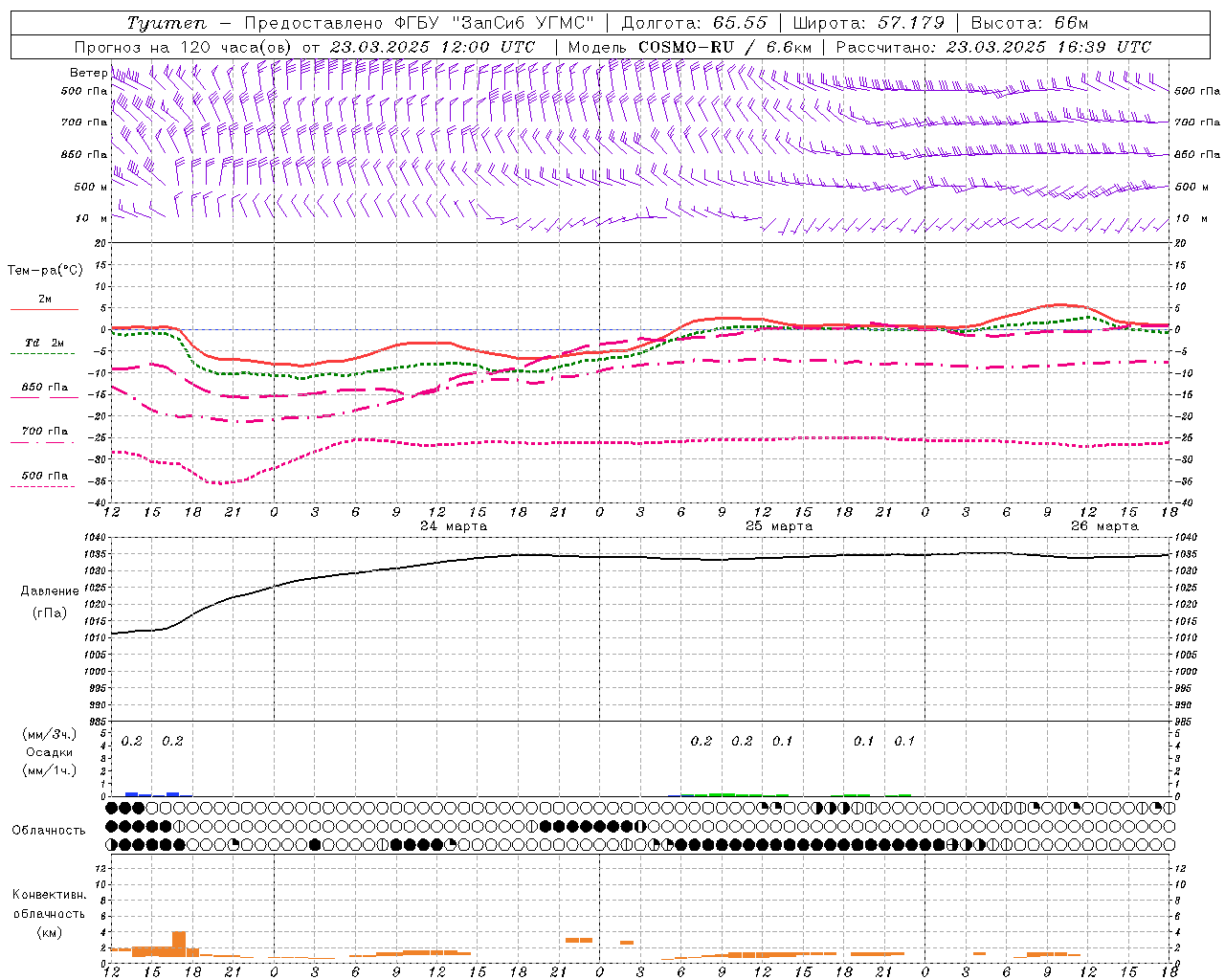Click the 'Модель COSMO-RU / 6.6км' text
Viewport: 1225px width, 980px height.
pos(689,47)
